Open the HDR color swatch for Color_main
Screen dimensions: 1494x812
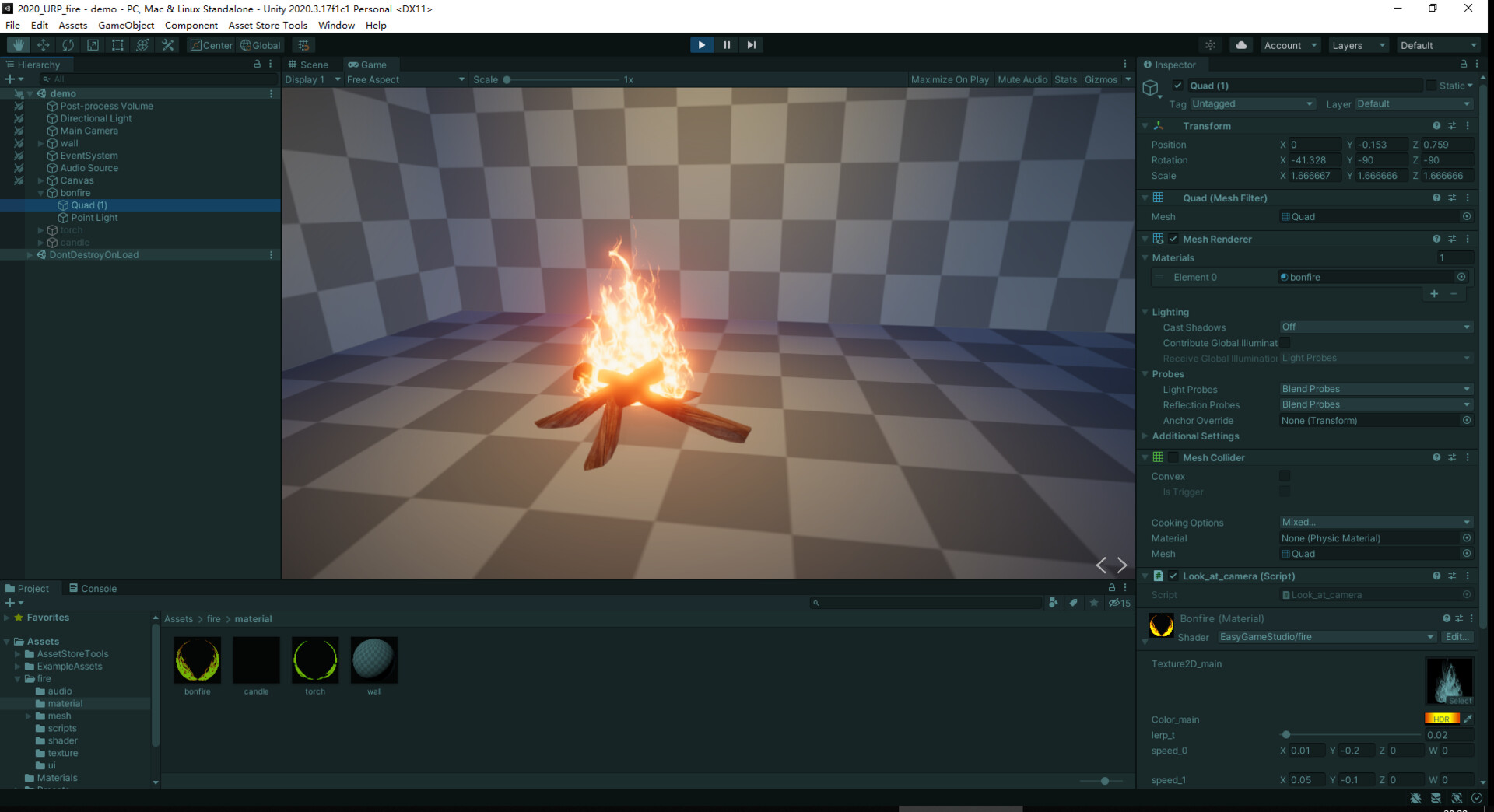click(x=1441, y=718)
